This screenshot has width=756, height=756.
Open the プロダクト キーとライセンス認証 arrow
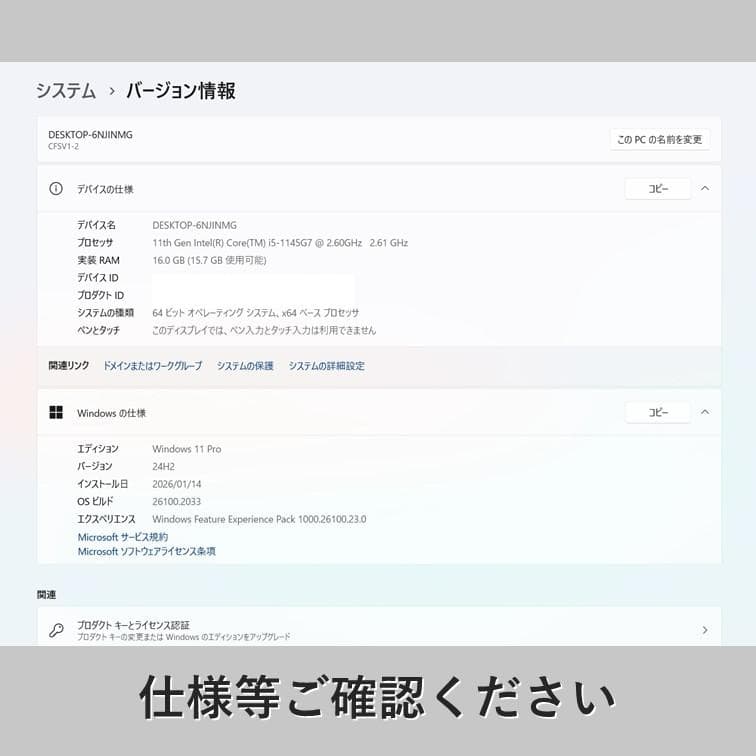tap(705, 630)
